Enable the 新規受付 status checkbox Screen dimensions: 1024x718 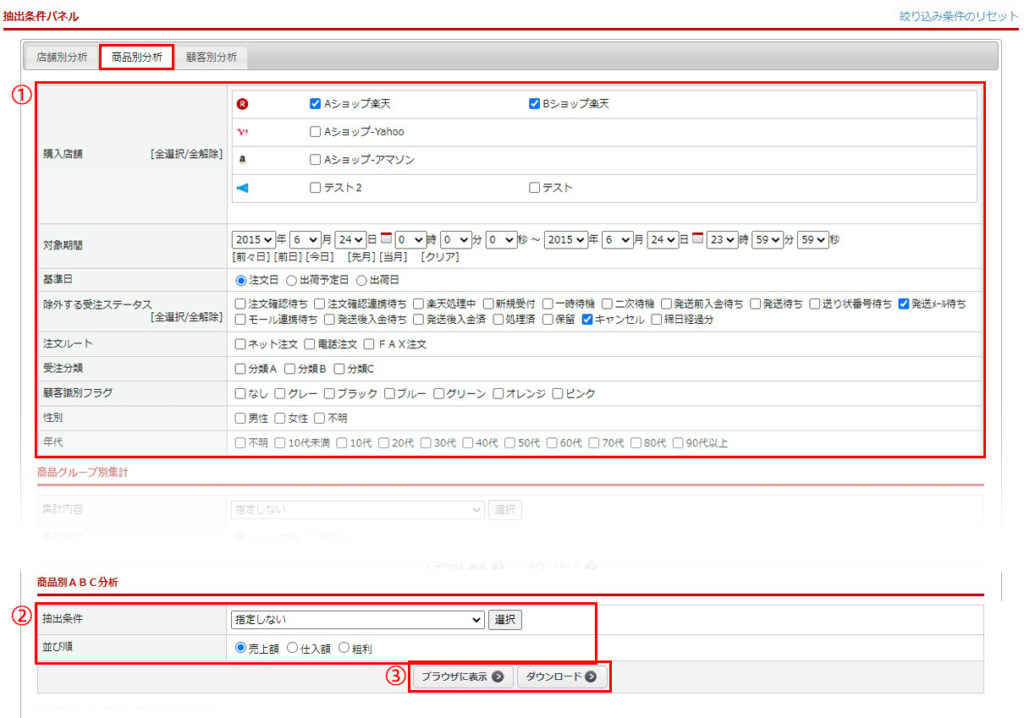click(x=488, y=304)
